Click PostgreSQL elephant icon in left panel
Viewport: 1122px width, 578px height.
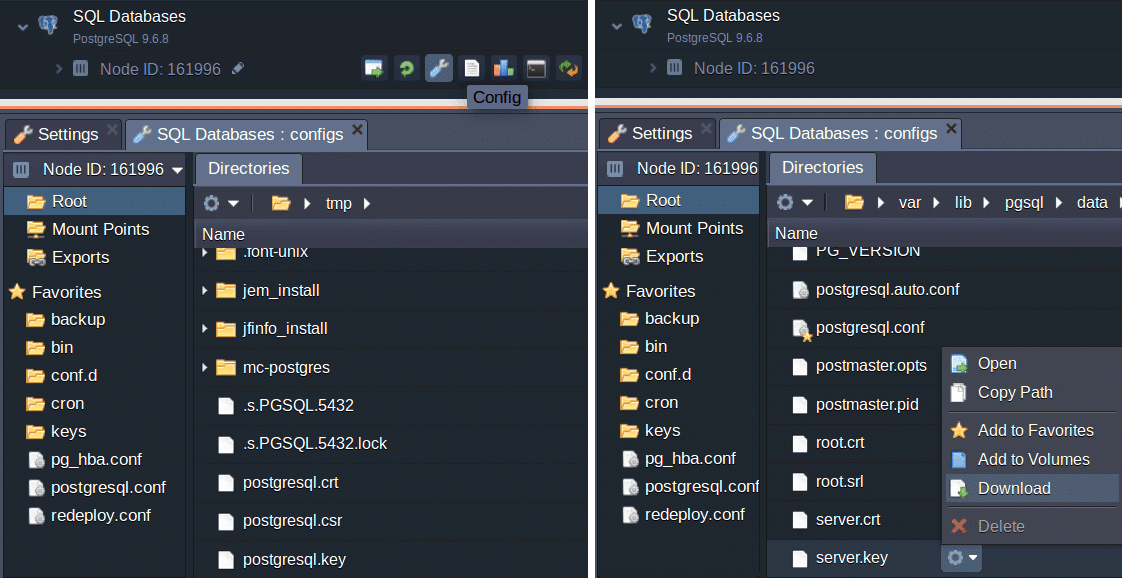point(48,26)
